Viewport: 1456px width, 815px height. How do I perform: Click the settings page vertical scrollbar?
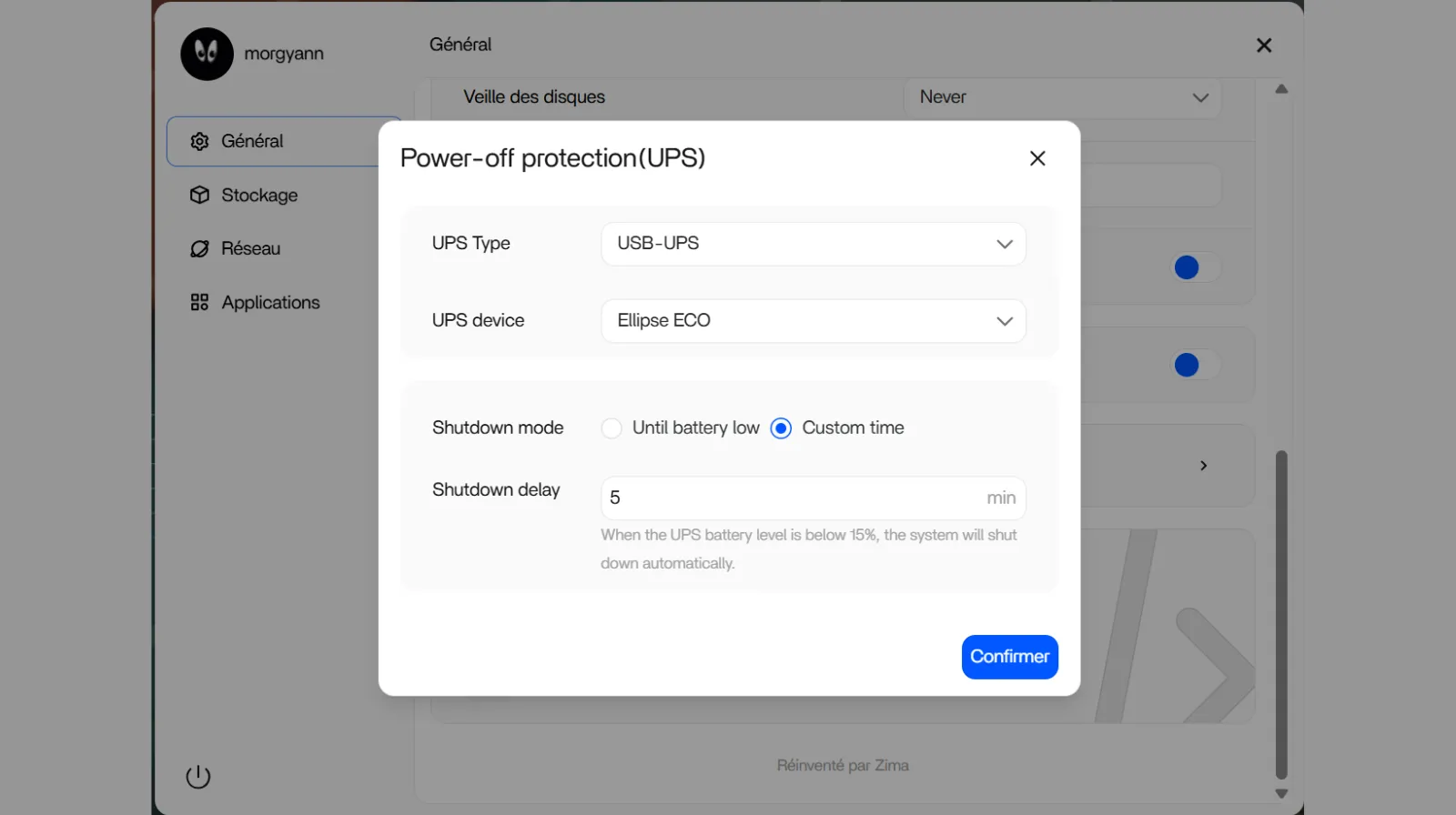pyautogui.click(x=1281, y=614)
